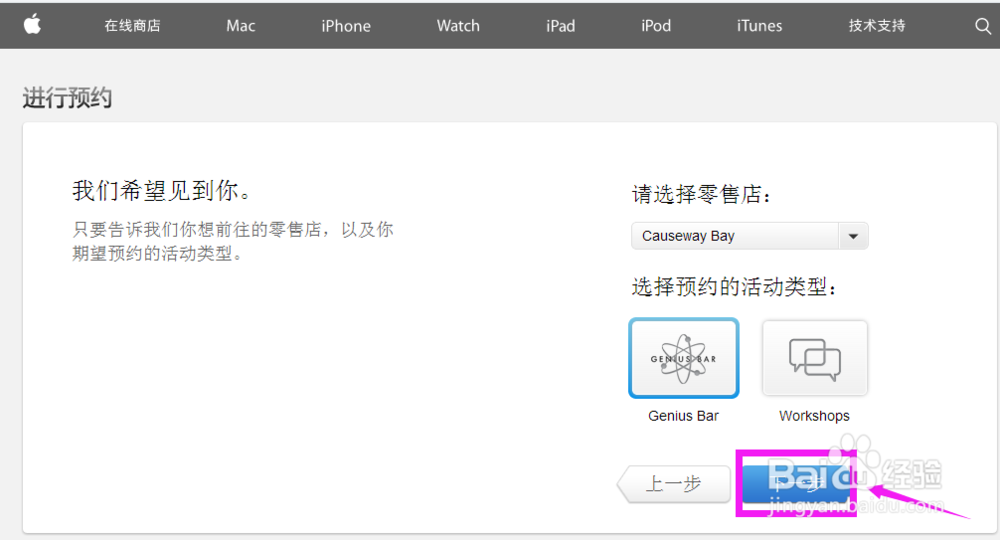1000x540 pixels.
Task: Click the 我们希望见到你 heading
Action: point(162,191)
